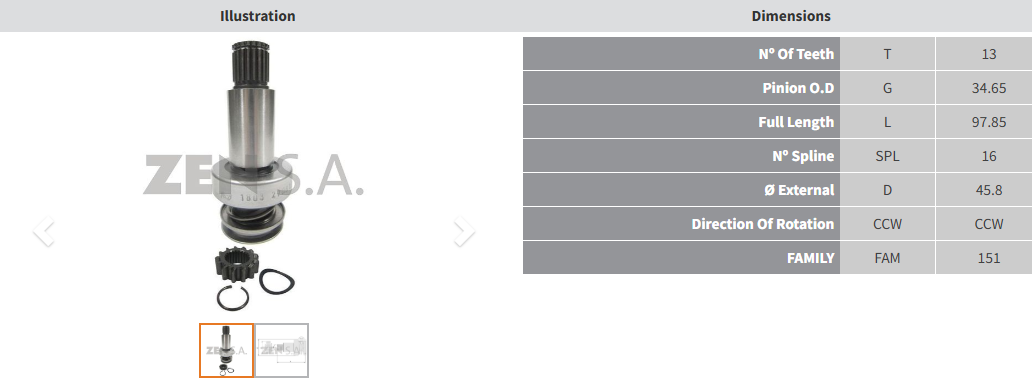Advance to next illustration with right arrow
Image resolution: width=1032 pixels, height=383 pixels.
[x=464, y=231]
